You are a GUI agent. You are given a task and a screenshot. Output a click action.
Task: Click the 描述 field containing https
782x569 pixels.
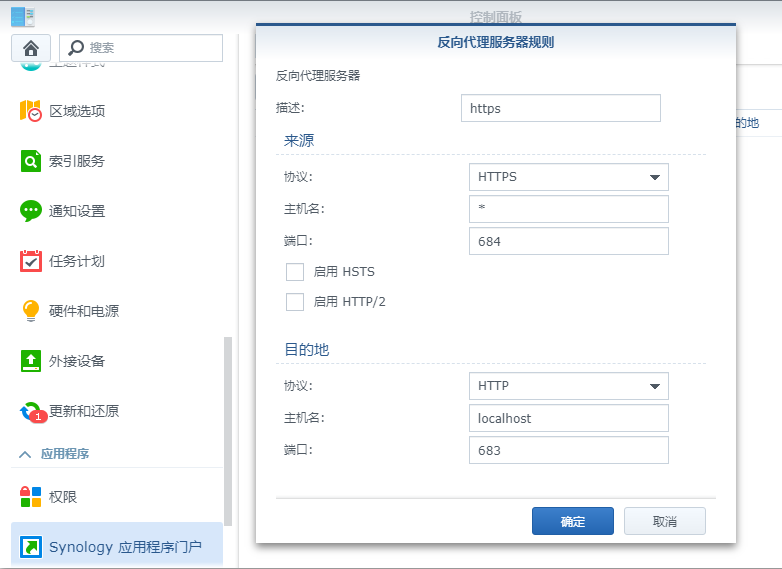coord(561,108)
